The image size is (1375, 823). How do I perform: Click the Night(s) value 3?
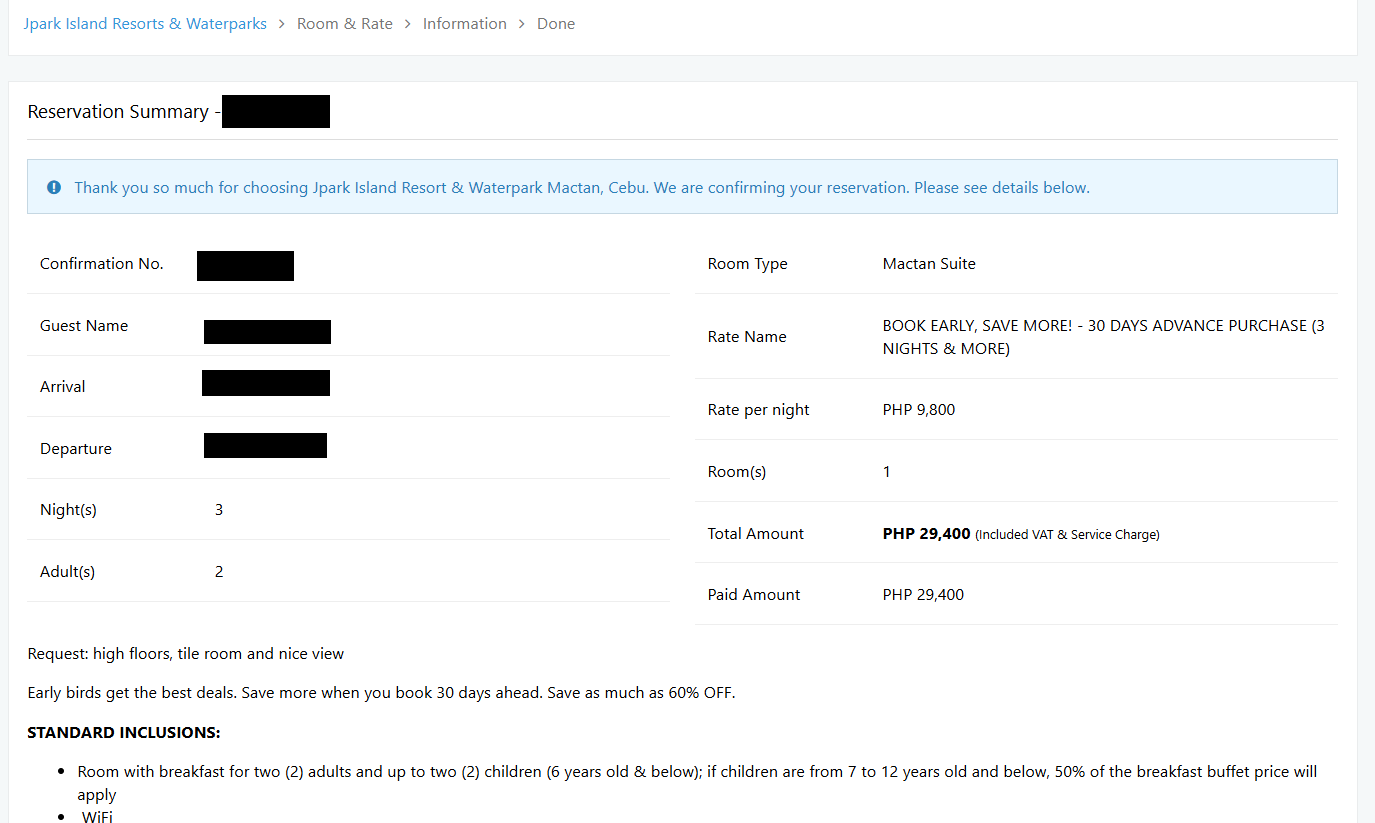click(x=219, y=510)
